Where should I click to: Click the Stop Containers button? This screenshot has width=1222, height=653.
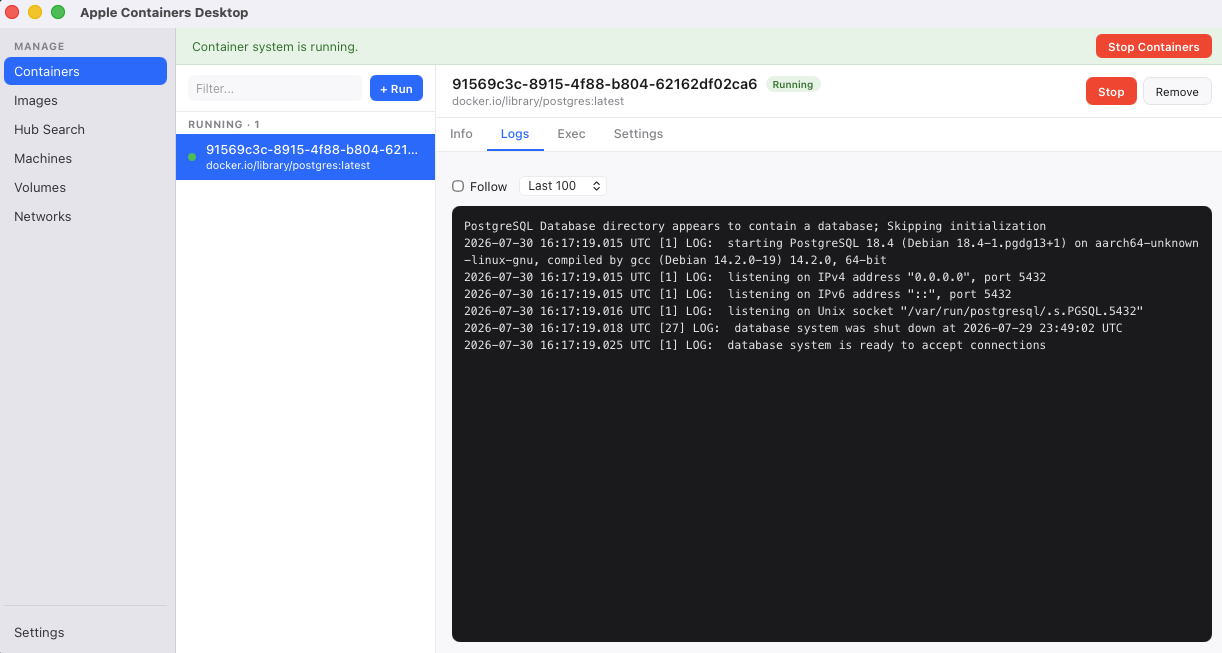[x=1153, y=47]
